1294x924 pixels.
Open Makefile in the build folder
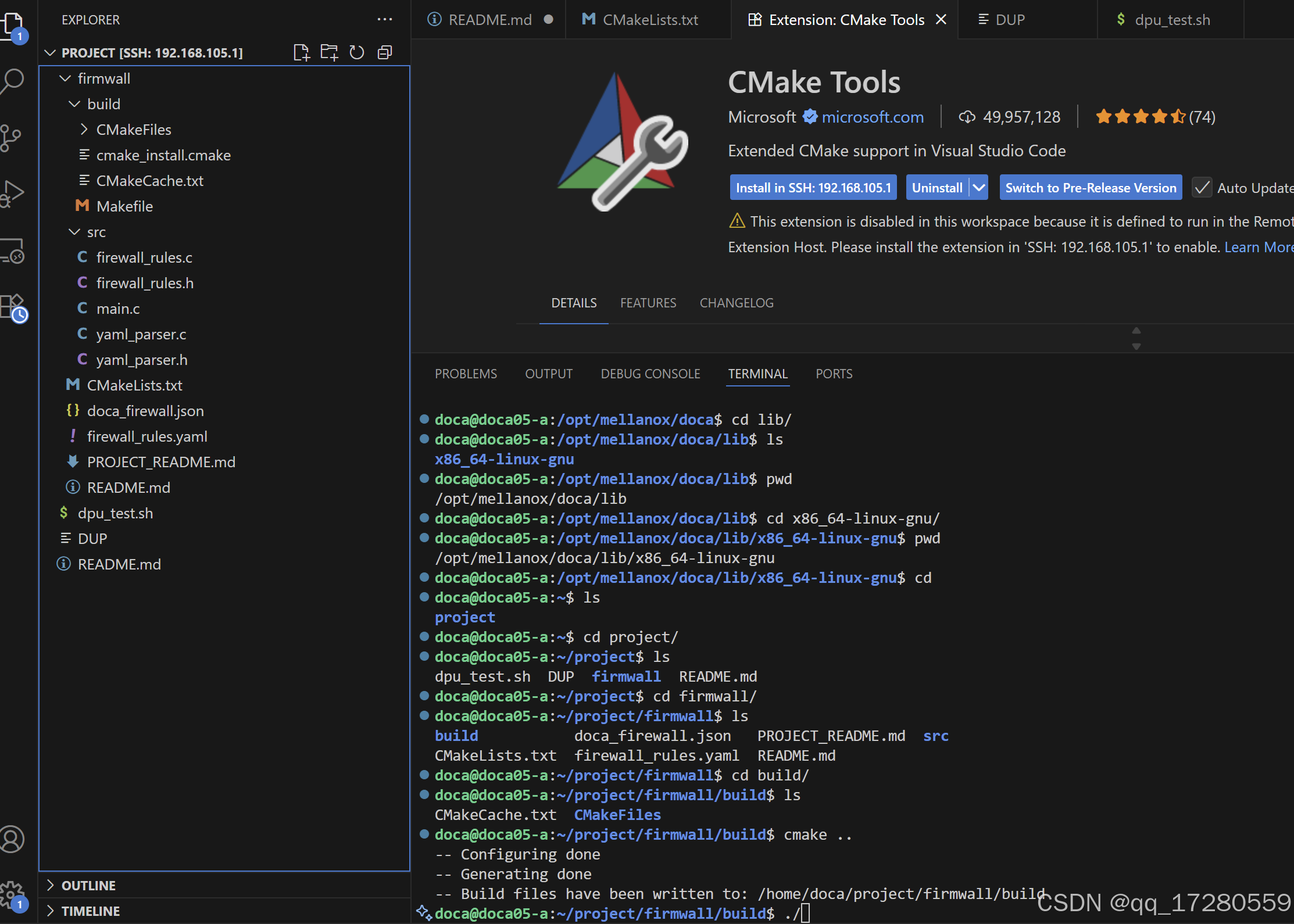(224, 206)
